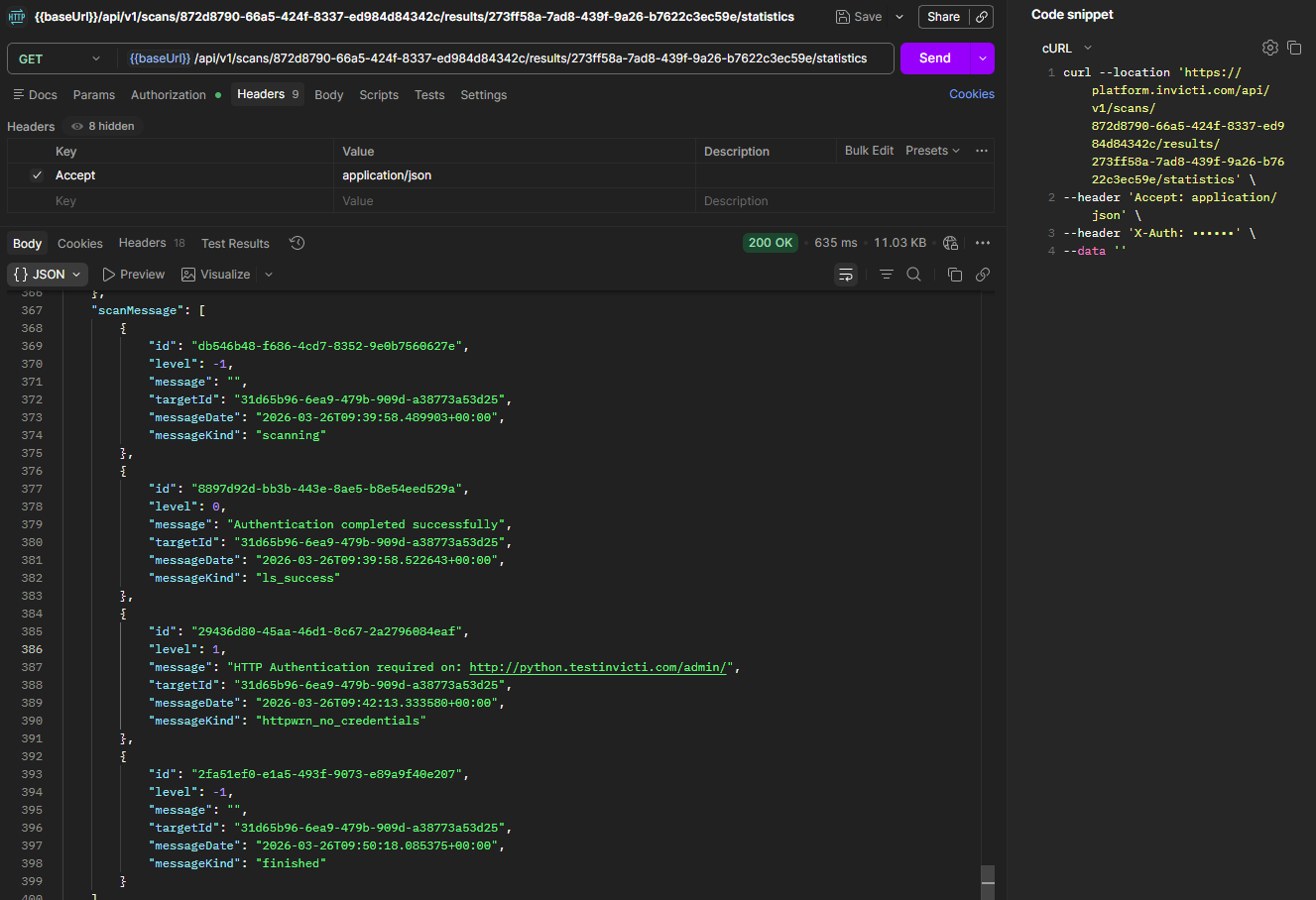Click the response history clock icon
1316x900 pixels.
pos(297,243)
